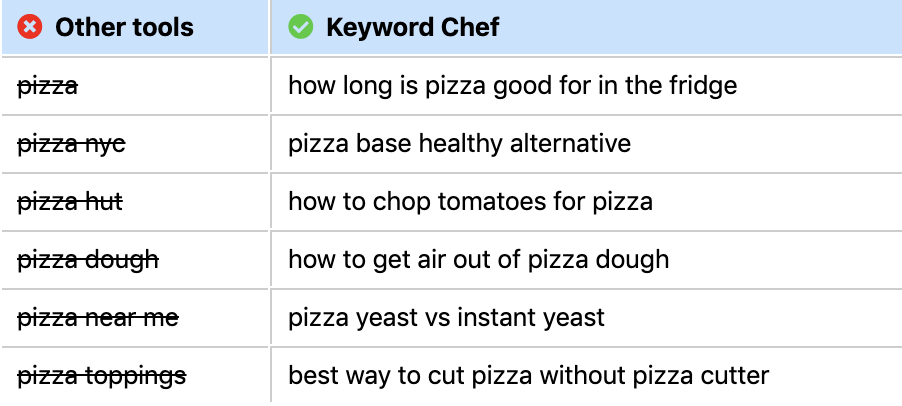The width and height of the screenshot is (902, 406).
Task: Click the crossed-out keyword 'pizza toppings'
Action: pos(102,376)
